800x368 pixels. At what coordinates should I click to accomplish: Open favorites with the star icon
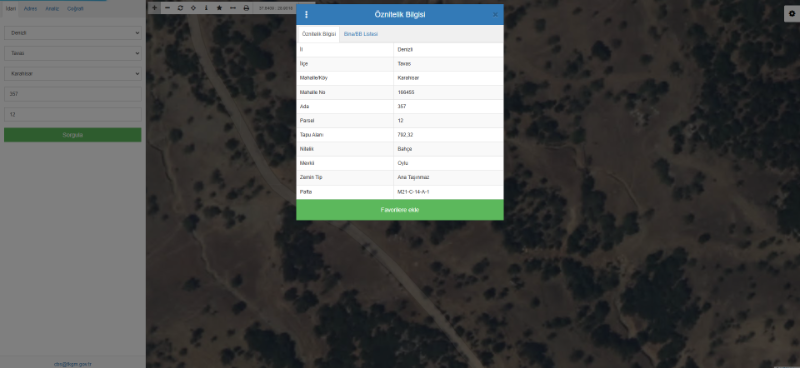point(219,8)
